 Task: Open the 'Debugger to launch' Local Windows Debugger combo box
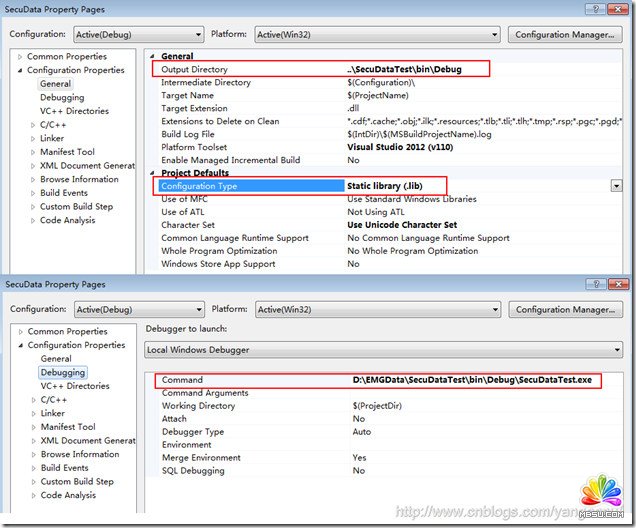[x=383, y=350]
